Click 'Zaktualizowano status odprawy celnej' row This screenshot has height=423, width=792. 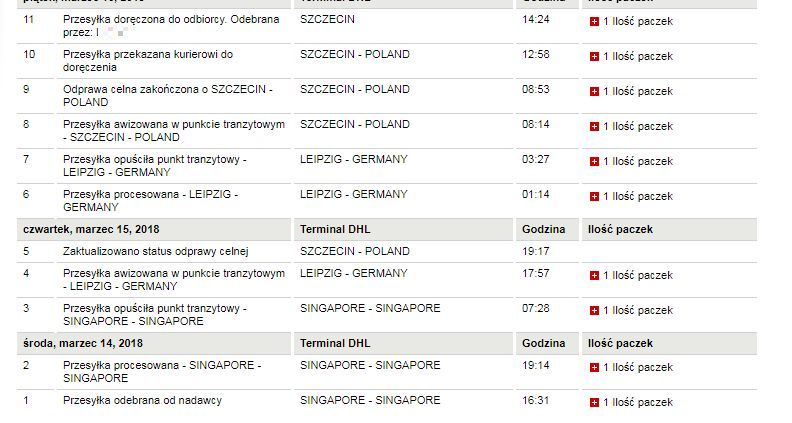point(386,252)
